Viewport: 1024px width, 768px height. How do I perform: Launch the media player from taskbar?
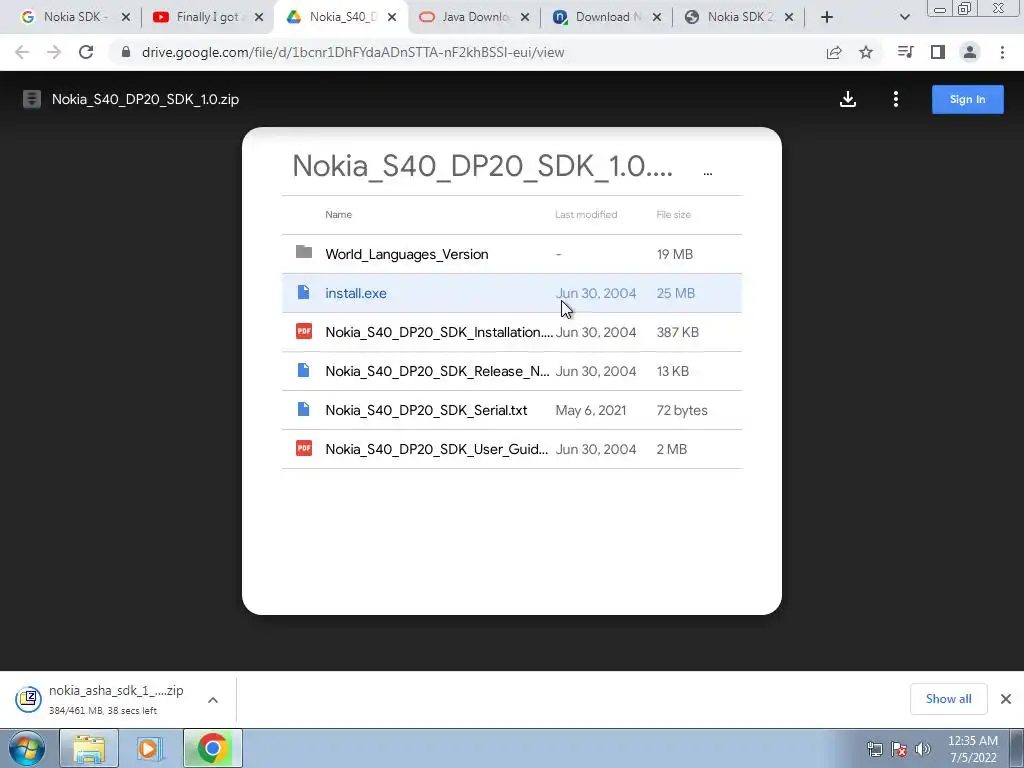click(150, 748)
